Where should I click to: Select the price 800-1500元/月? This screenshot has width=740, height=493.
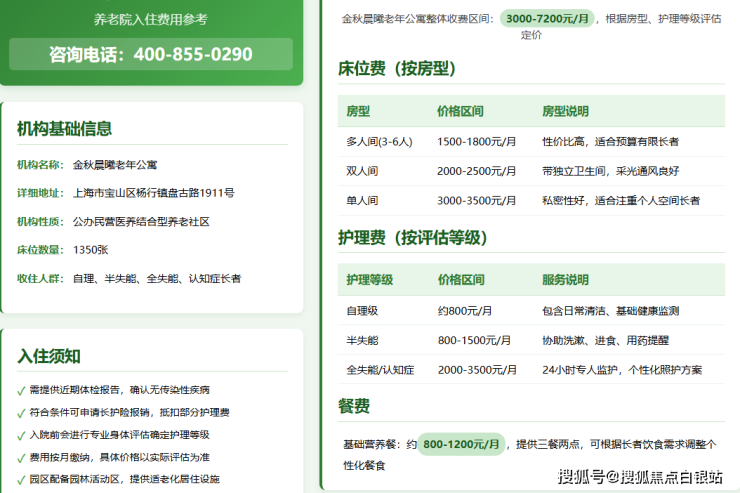tap(474, 341)
